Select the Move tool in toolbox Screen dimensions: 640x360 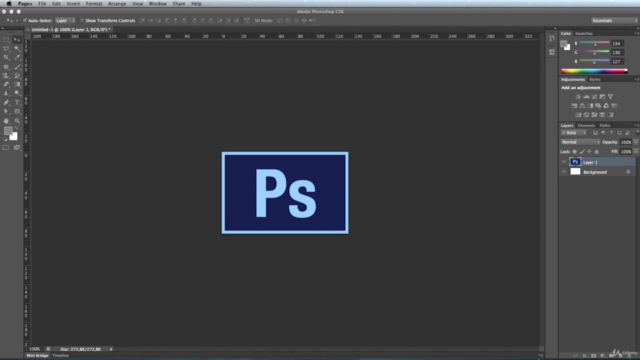(17, 40)
